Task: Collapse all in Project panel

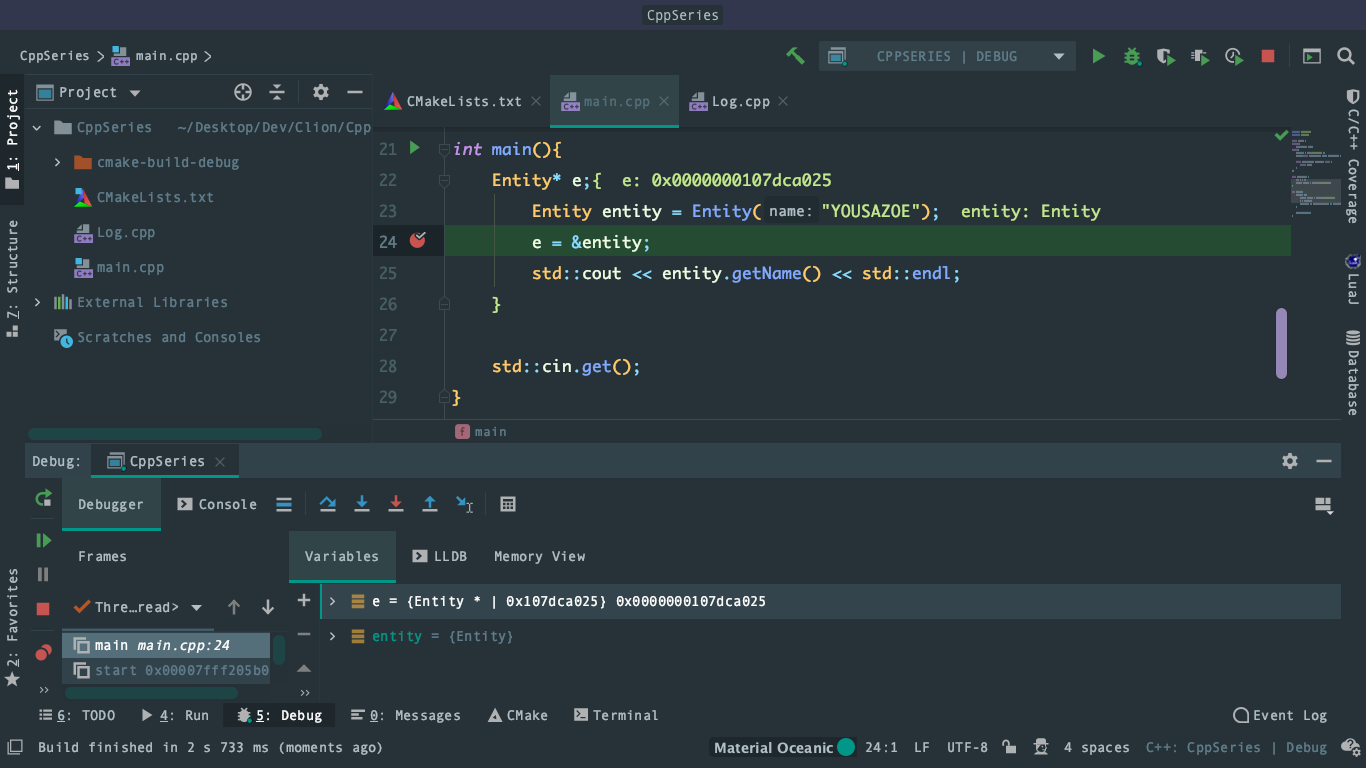Action: [277, 92]
